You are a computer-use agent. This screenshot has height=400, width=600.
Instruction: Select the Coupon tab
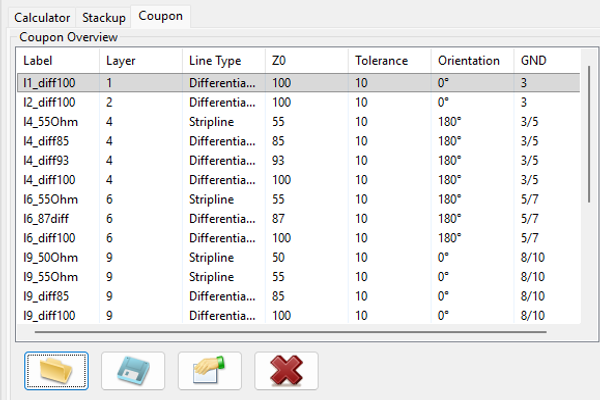160,16
